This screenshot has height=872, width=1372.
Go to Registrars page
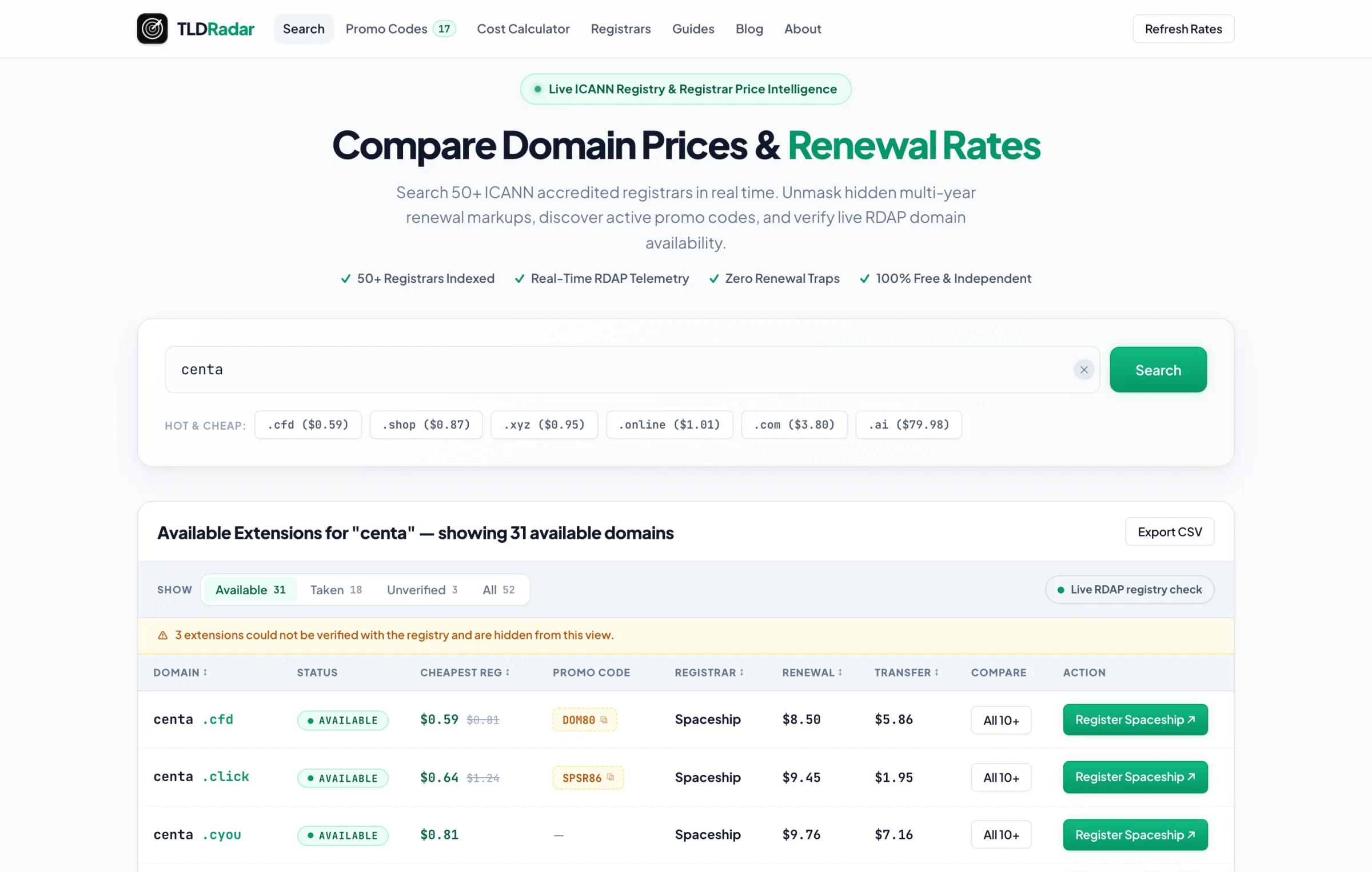pos(621,29)
